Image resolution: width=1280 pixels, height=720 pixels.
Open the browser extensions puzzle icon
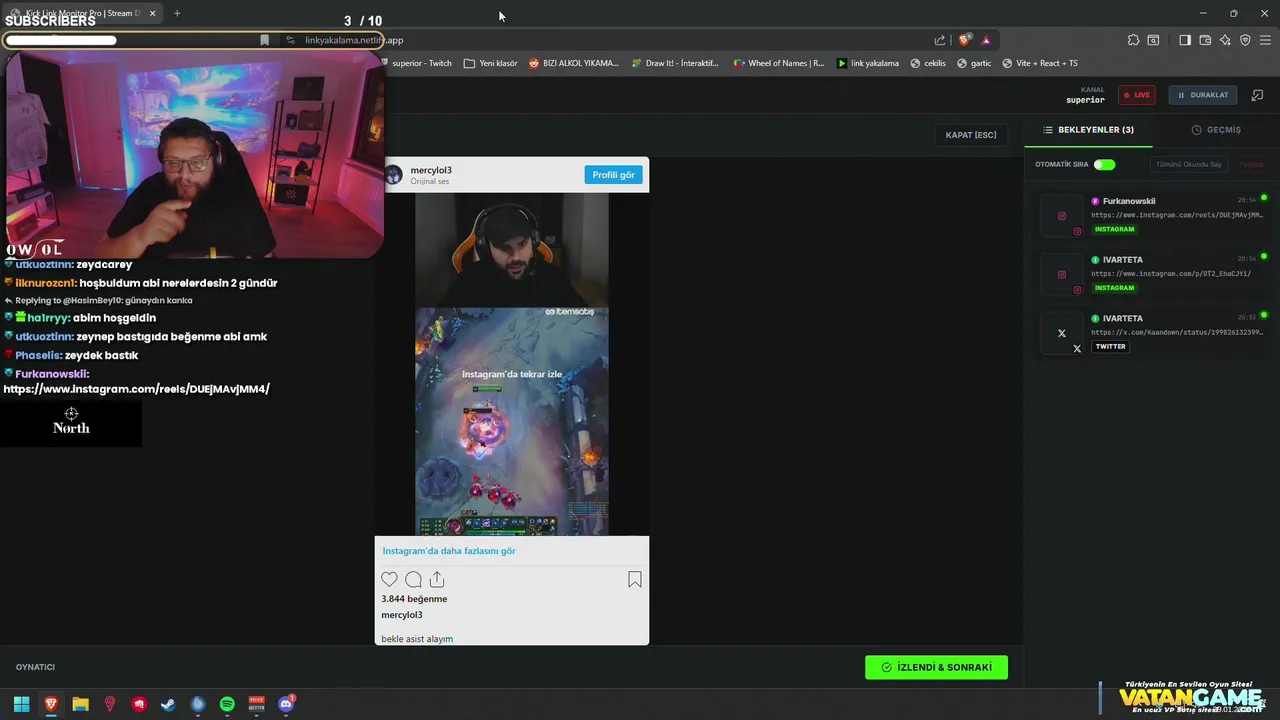tap(1133, 40)
